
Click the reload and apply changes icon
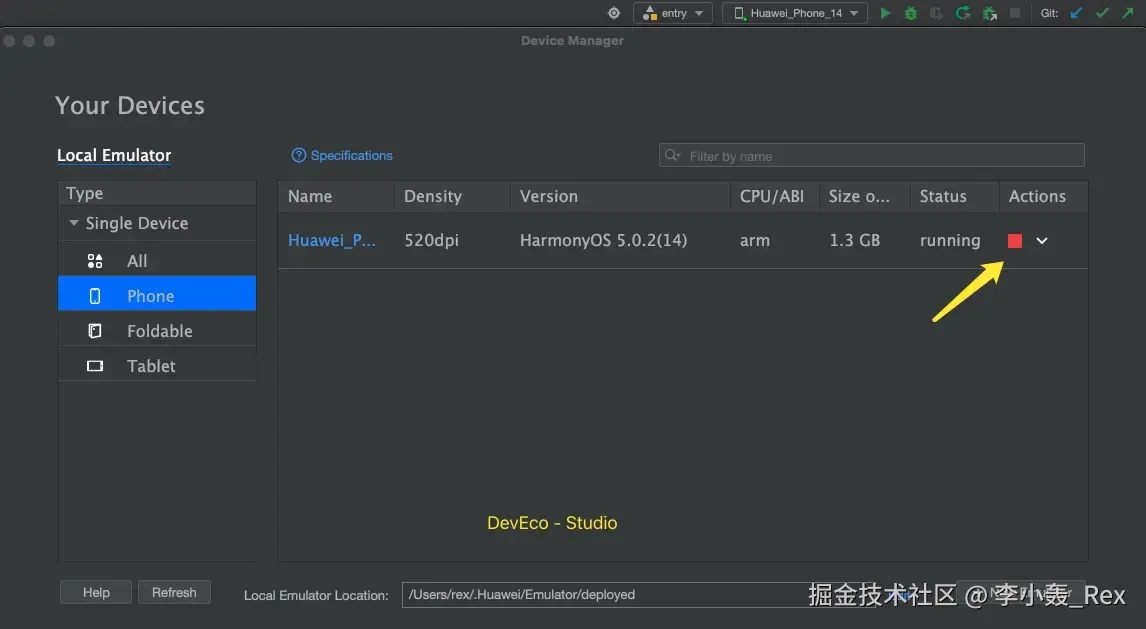pyautogui.click(x=963, y=13)
